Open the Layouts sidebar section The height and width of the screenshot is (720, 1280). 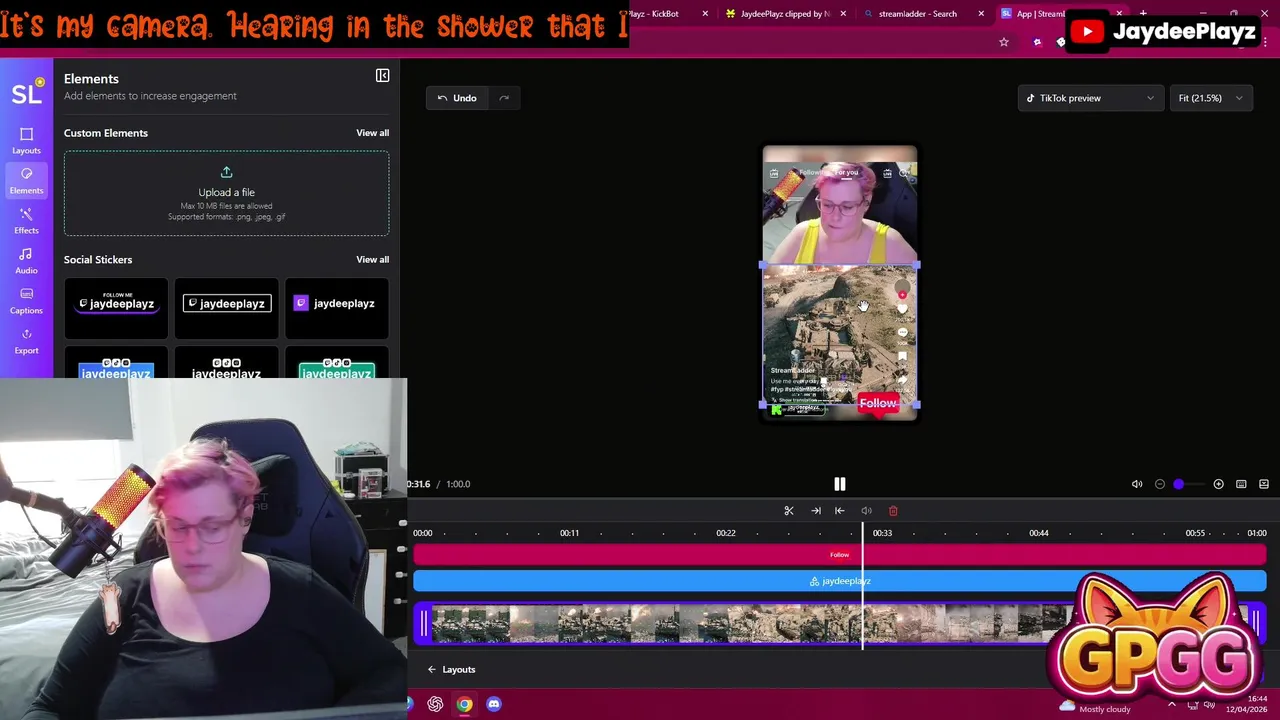click(x=26, y=141)
